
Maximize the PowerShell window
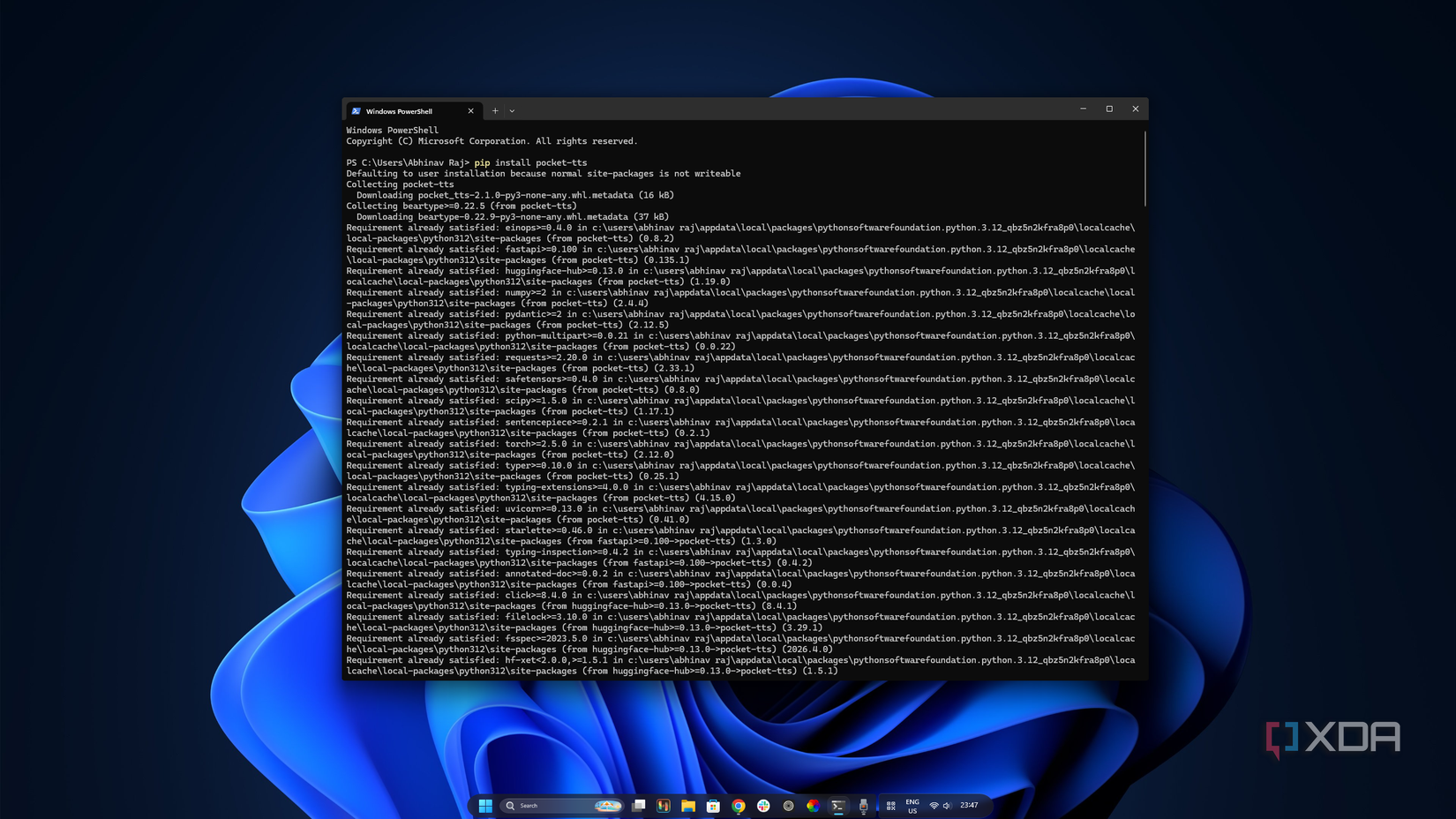(x=1109, y=109)
